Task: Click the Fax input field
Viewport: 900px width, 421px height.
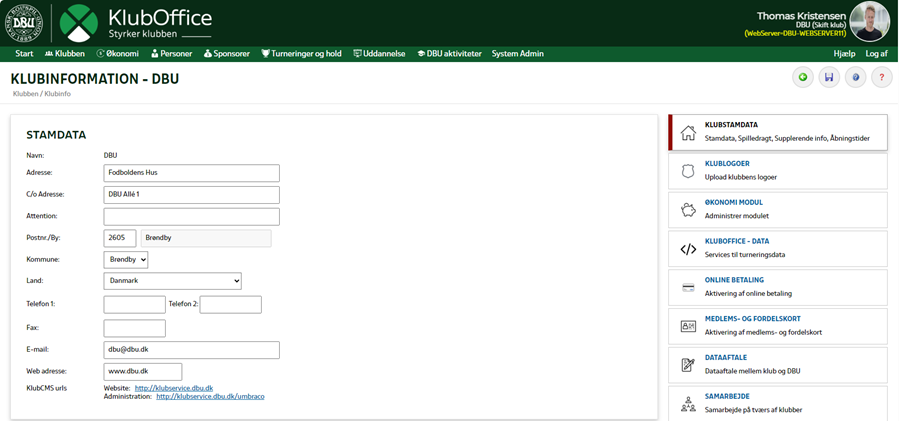Action: pos(134,328)
